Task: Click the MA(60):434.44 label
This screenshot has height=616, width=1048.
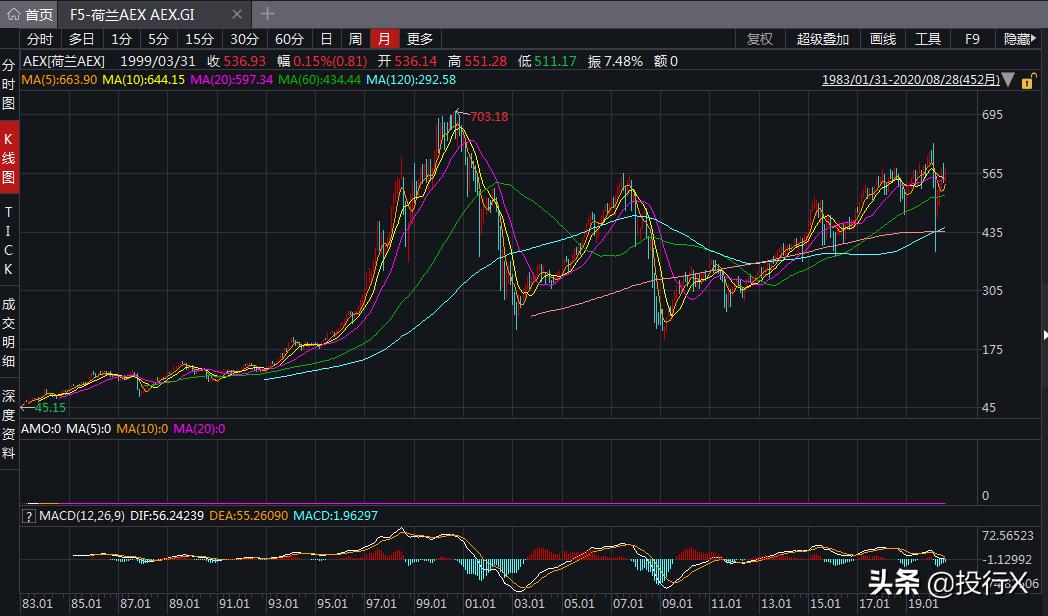Action: (319, 80)
